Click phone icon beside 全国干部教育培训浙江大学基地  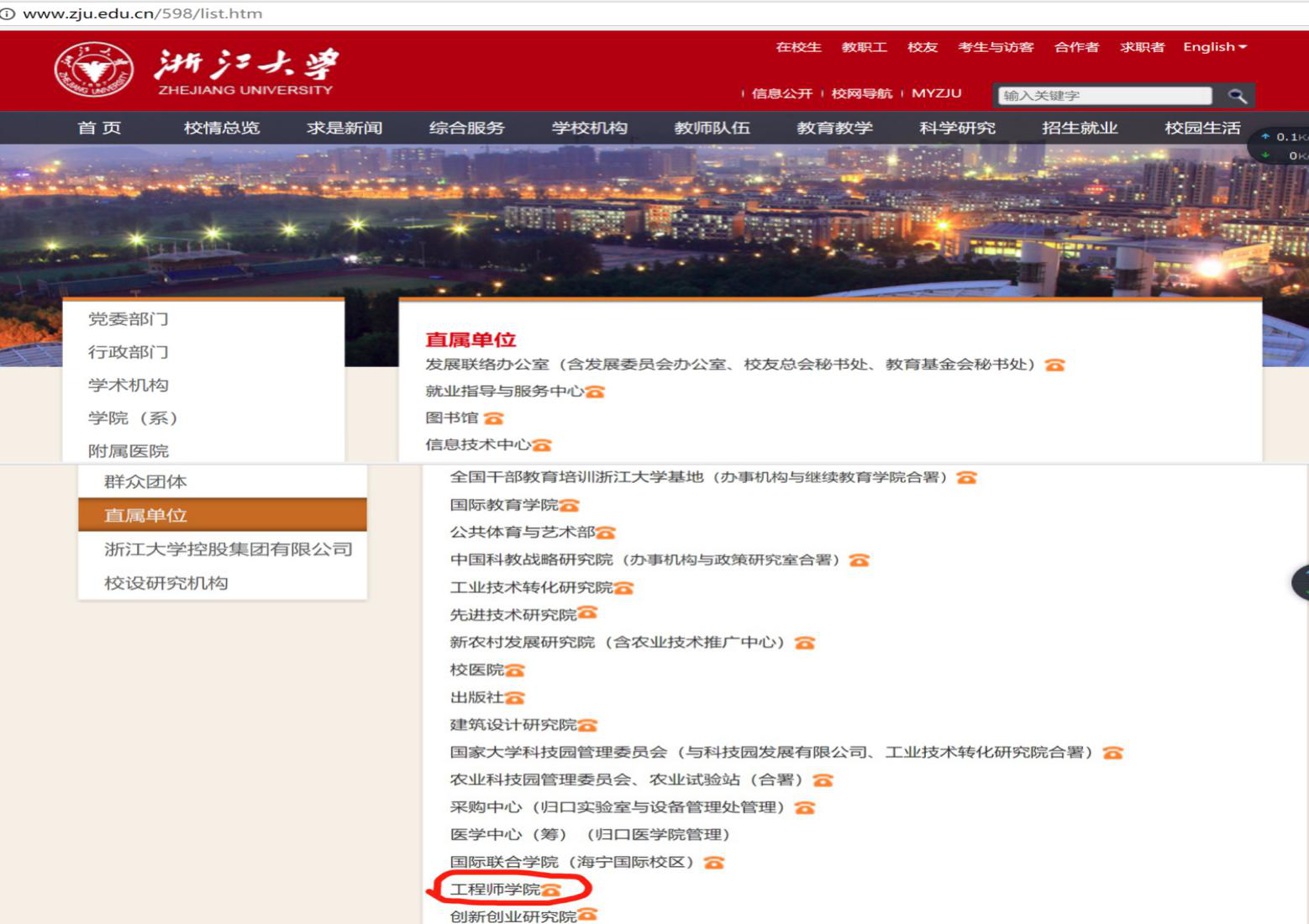tap(967, 477)
